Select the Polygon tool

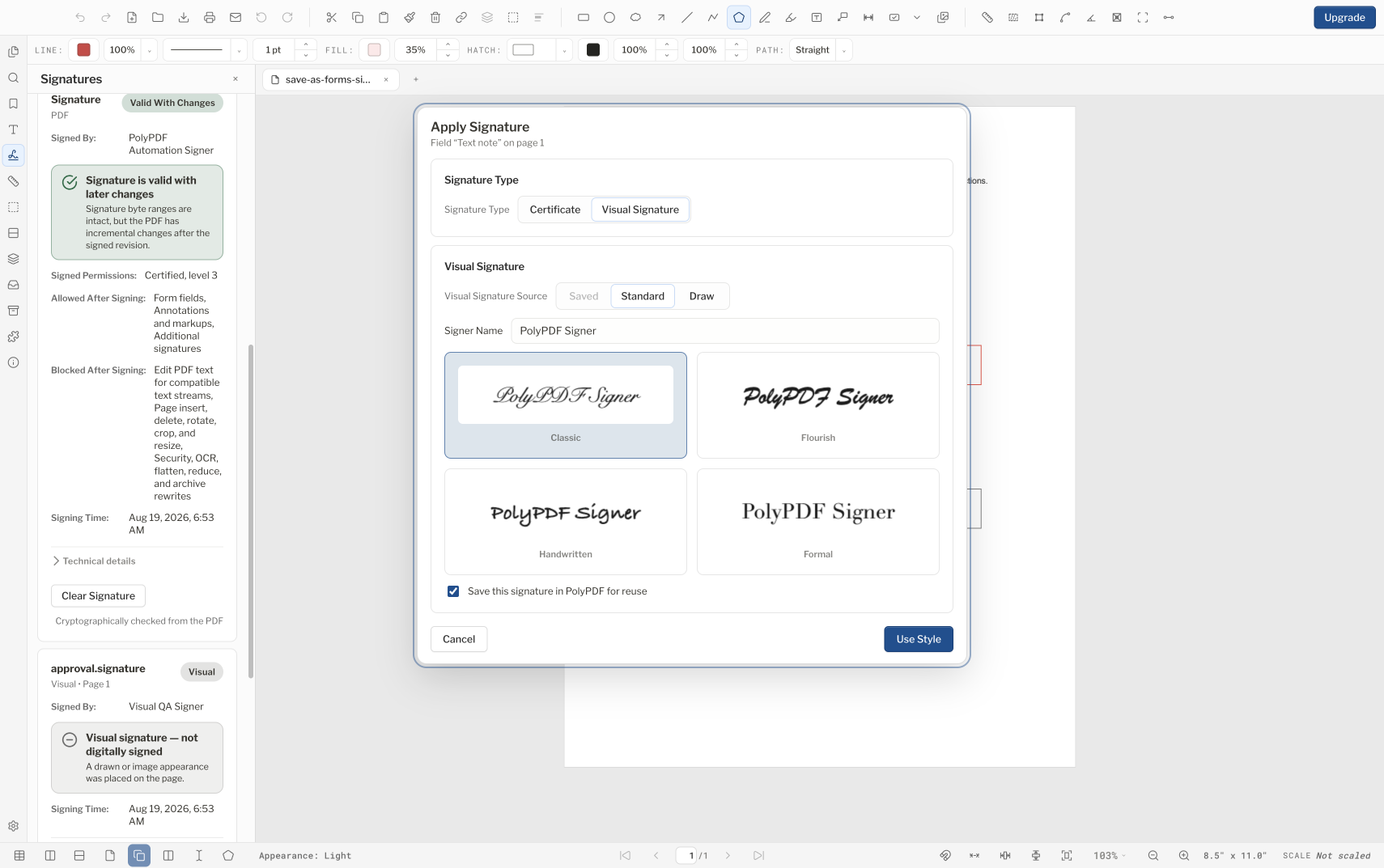point(739,17)
